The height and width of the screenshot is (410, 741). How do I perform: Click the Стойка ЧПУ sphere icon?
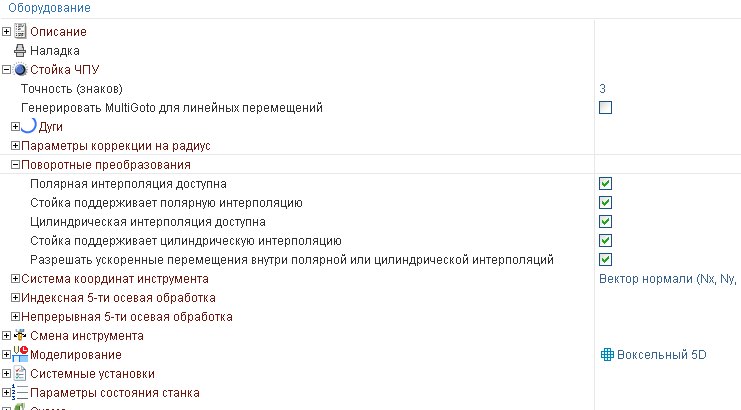(20, 70)
